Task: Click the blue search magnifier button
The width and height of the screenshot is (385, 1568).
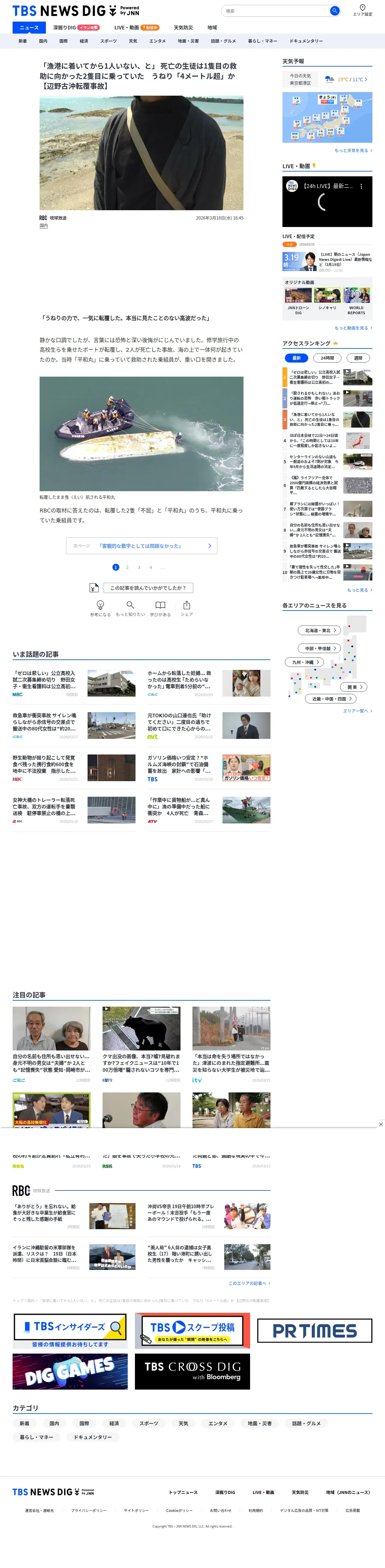Action: click(x=334, y=11)
